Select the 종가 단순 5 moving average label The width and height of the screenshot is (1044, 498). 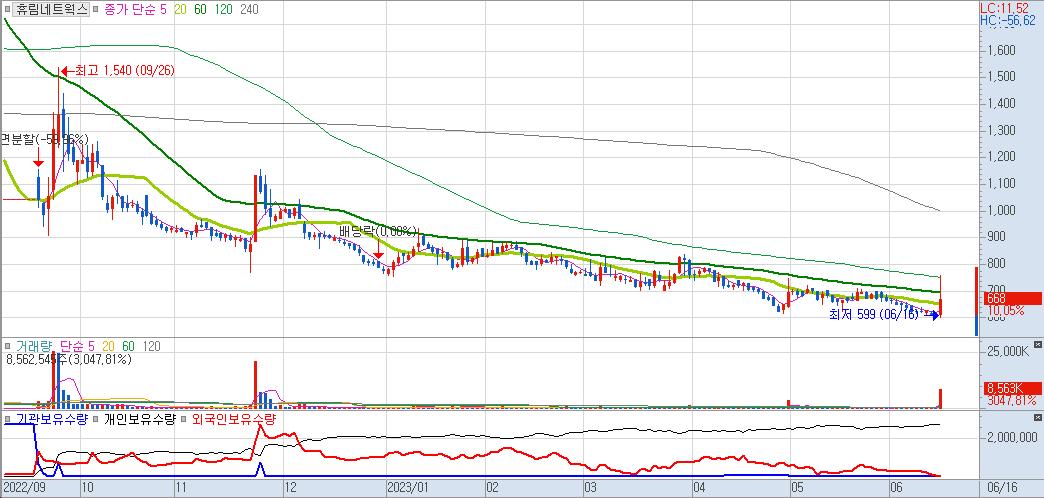coord(136,9)
